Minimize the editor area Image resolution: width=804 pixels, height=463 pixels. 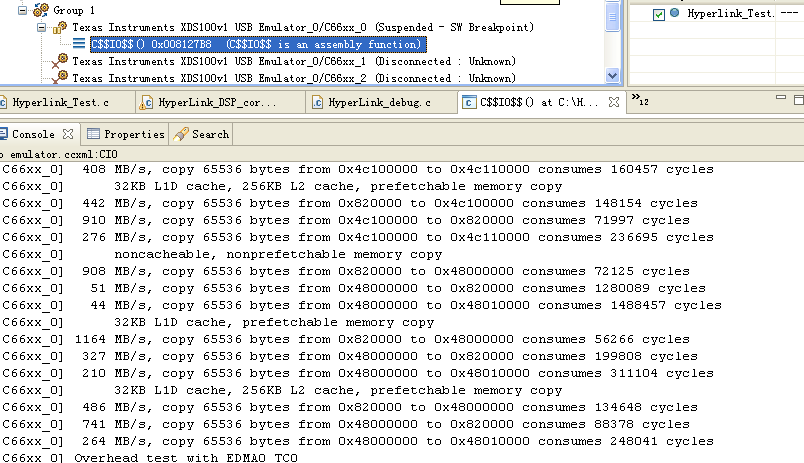point(781,97)
